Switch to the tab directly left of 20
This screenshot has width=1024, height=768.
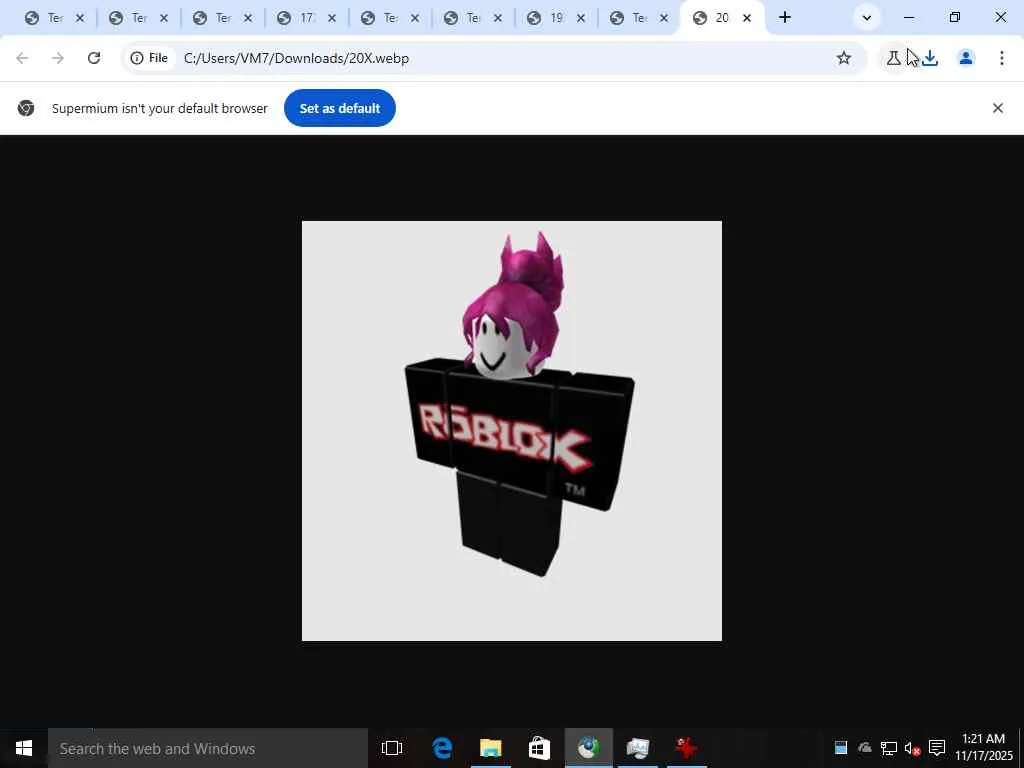tap(639, 18)
